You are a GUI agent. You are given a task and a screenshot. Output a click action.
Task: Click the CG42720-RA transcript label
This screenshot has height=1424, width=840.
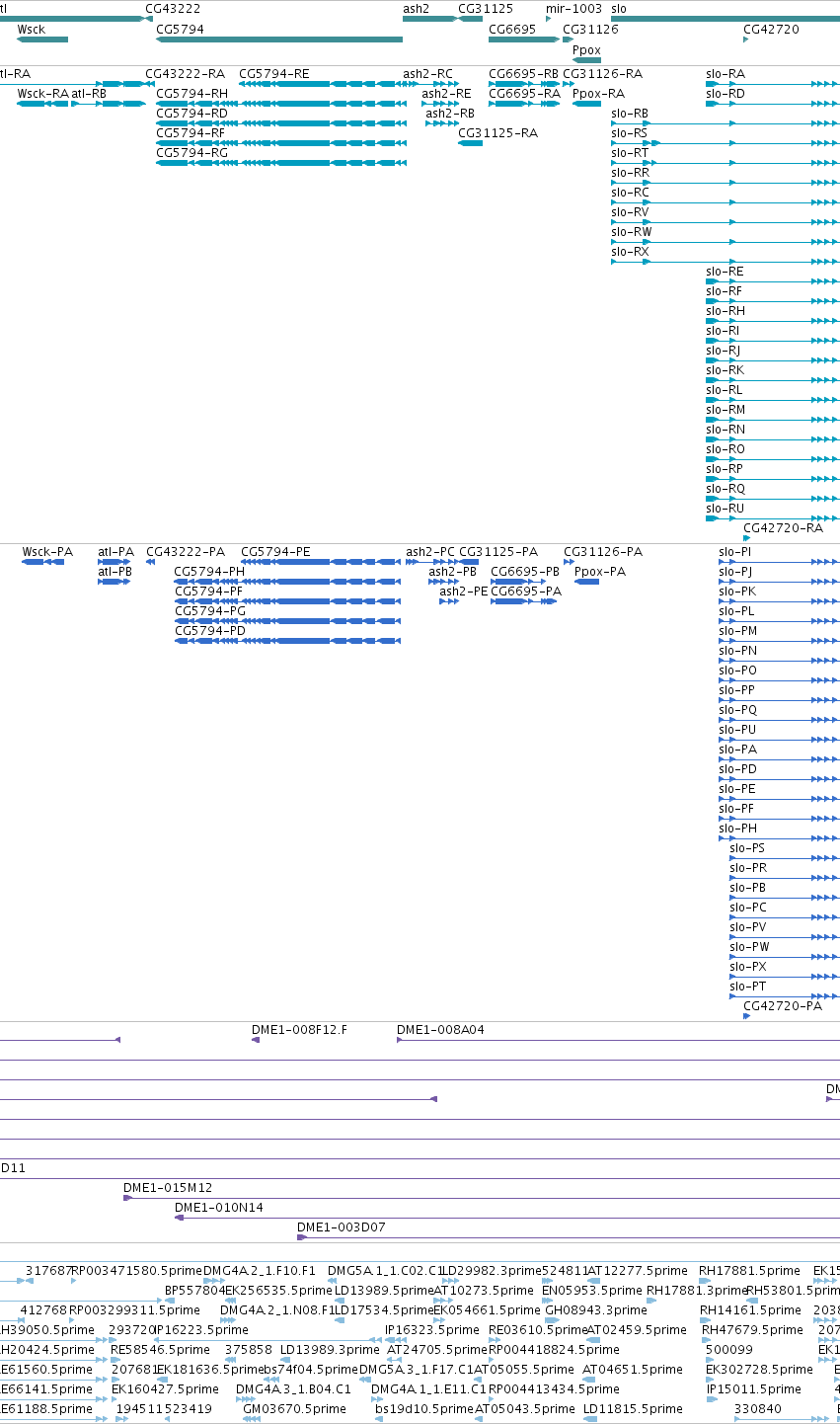tap(783, 528)
